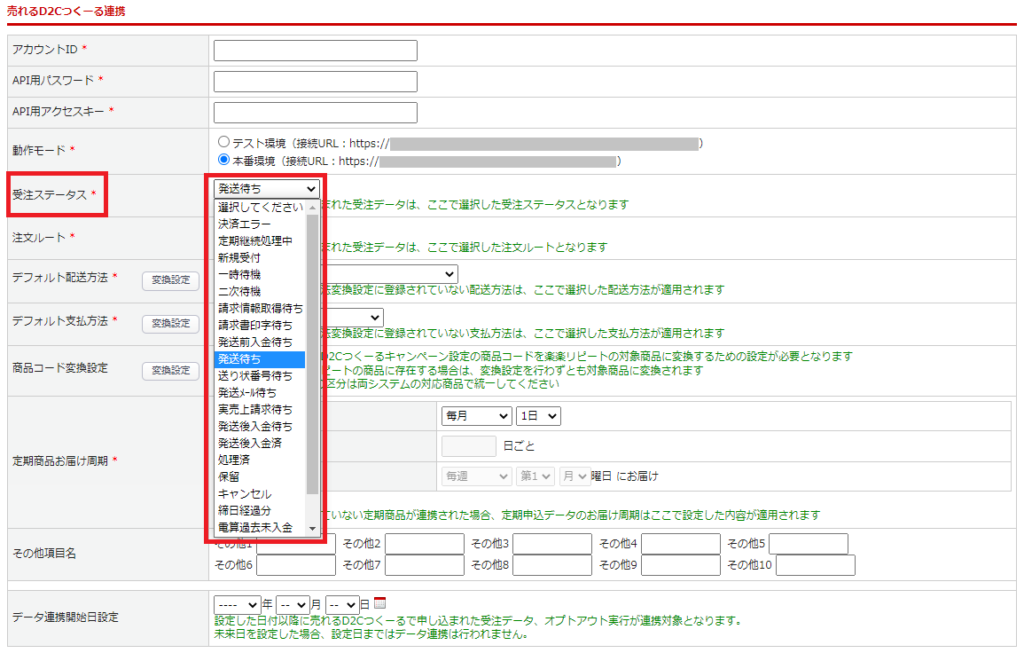Screen dimensions: 1024x653
Task: Click the アカウントID input field
Action: click(314, 50)
